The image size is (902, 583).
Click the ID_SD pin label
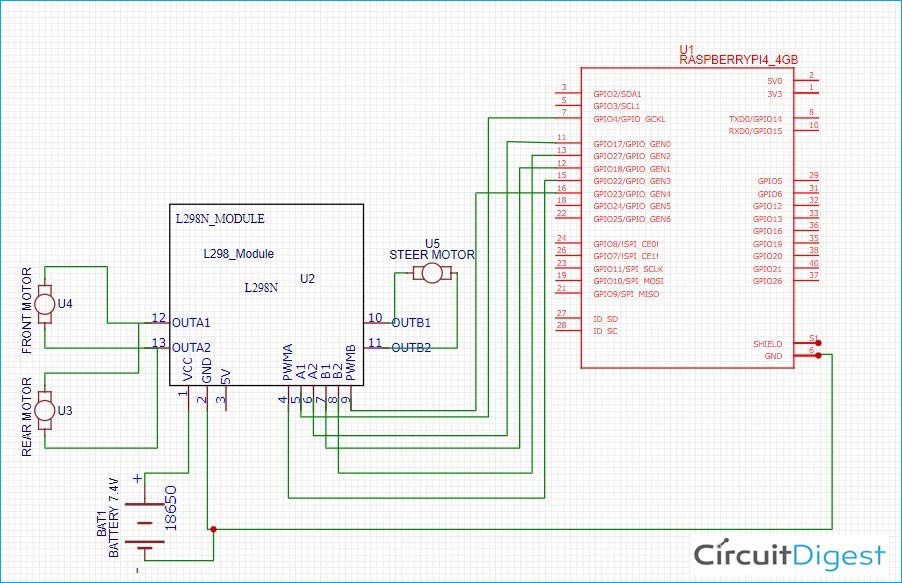pyautogui.click(x=605, y=319)
